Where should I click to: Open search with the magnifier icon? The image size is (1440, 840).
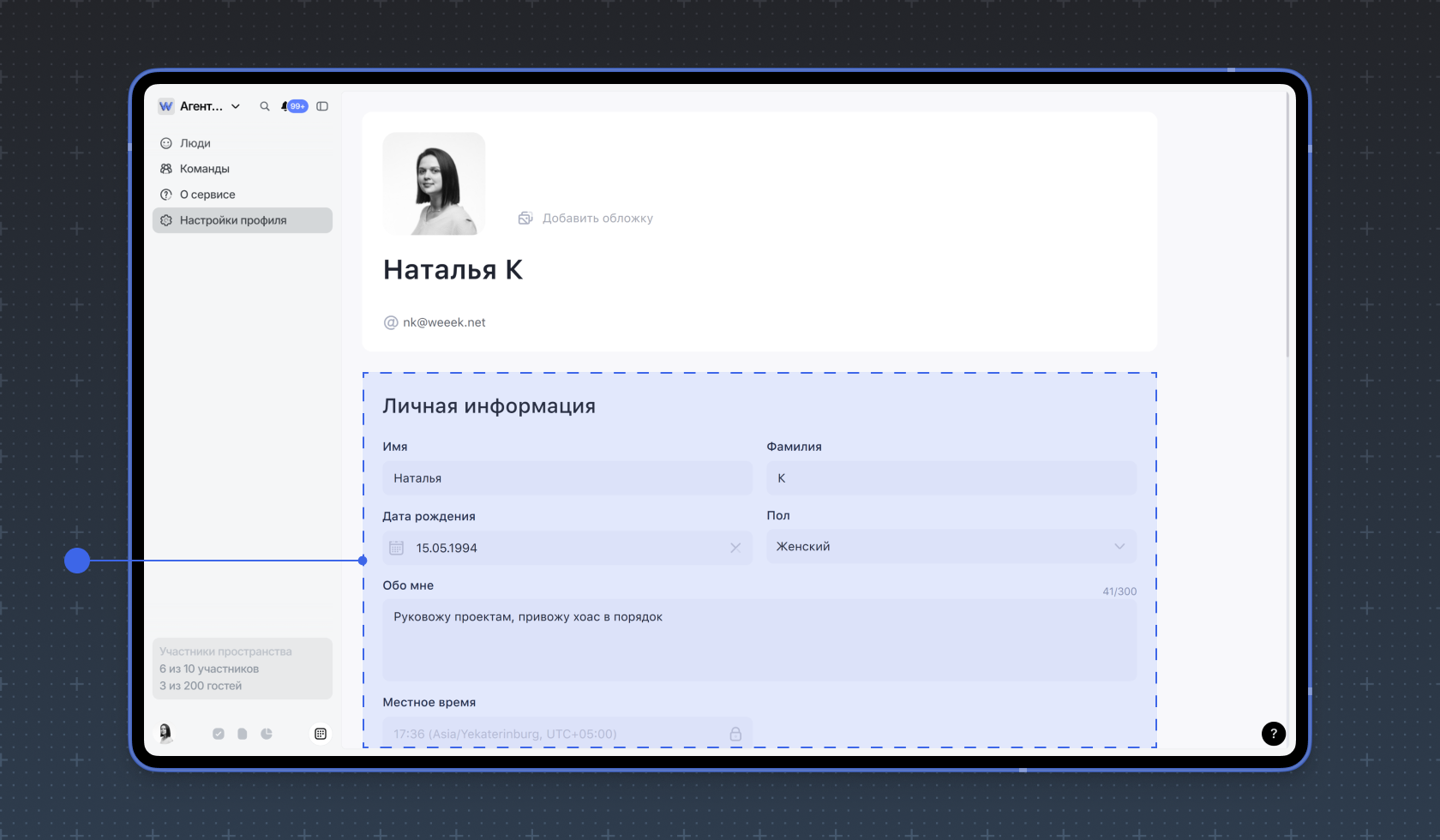point(265,106)
